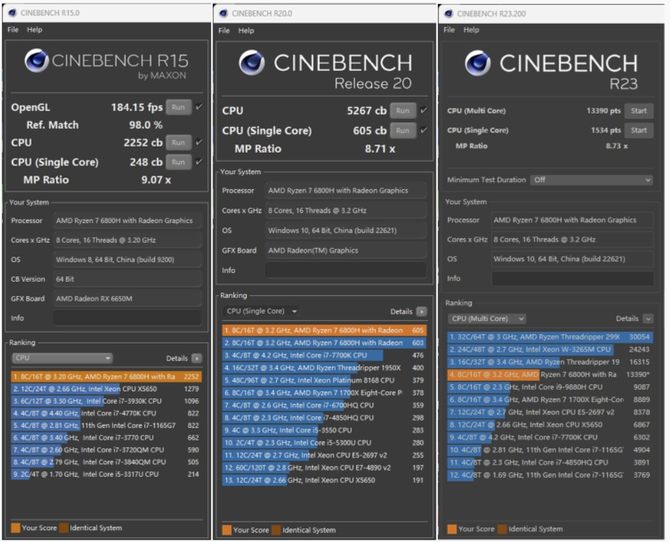Open File menu in Cinebench R20

(224, 31)
